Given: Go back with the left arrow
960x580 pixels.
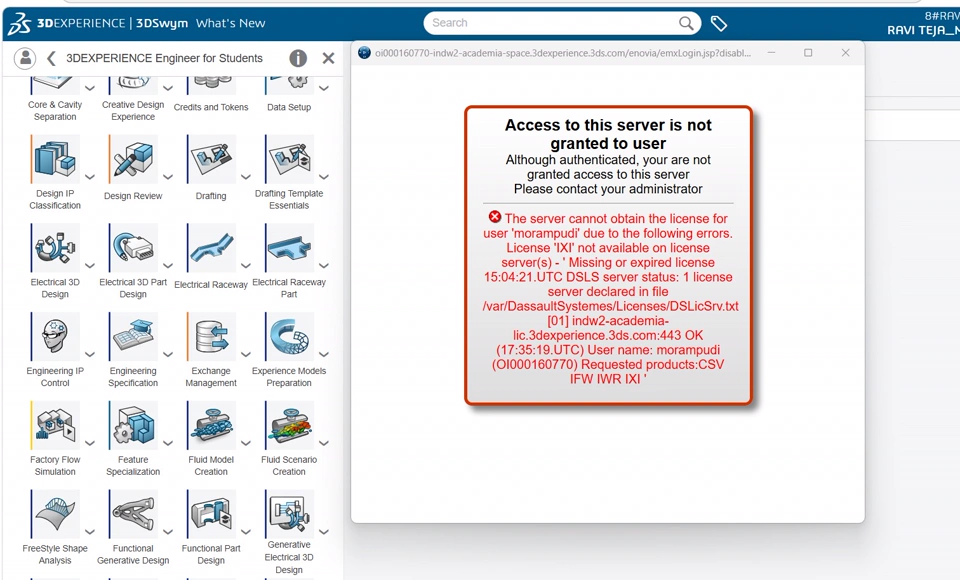Looking at the screenshot, I should [x=51, y=58].
